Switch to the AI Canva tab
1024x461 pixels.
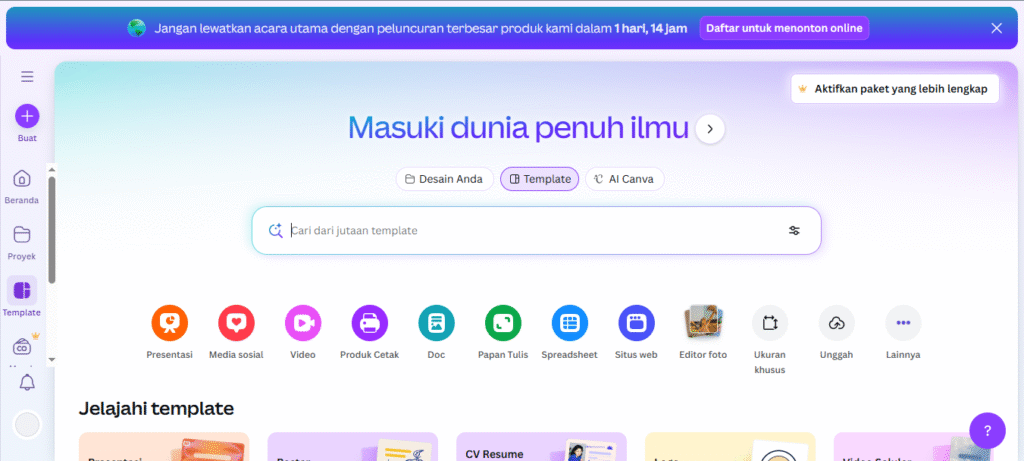tap(624, 179)
